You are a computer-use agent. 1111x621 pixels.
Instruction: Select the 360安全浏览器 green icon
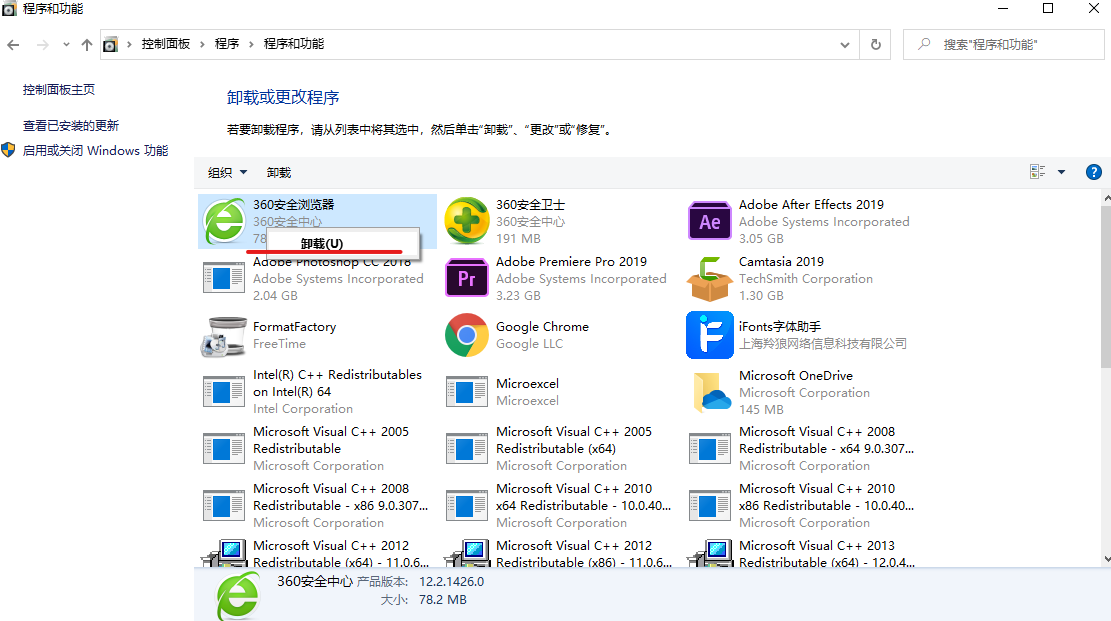[x=224, y=221]
